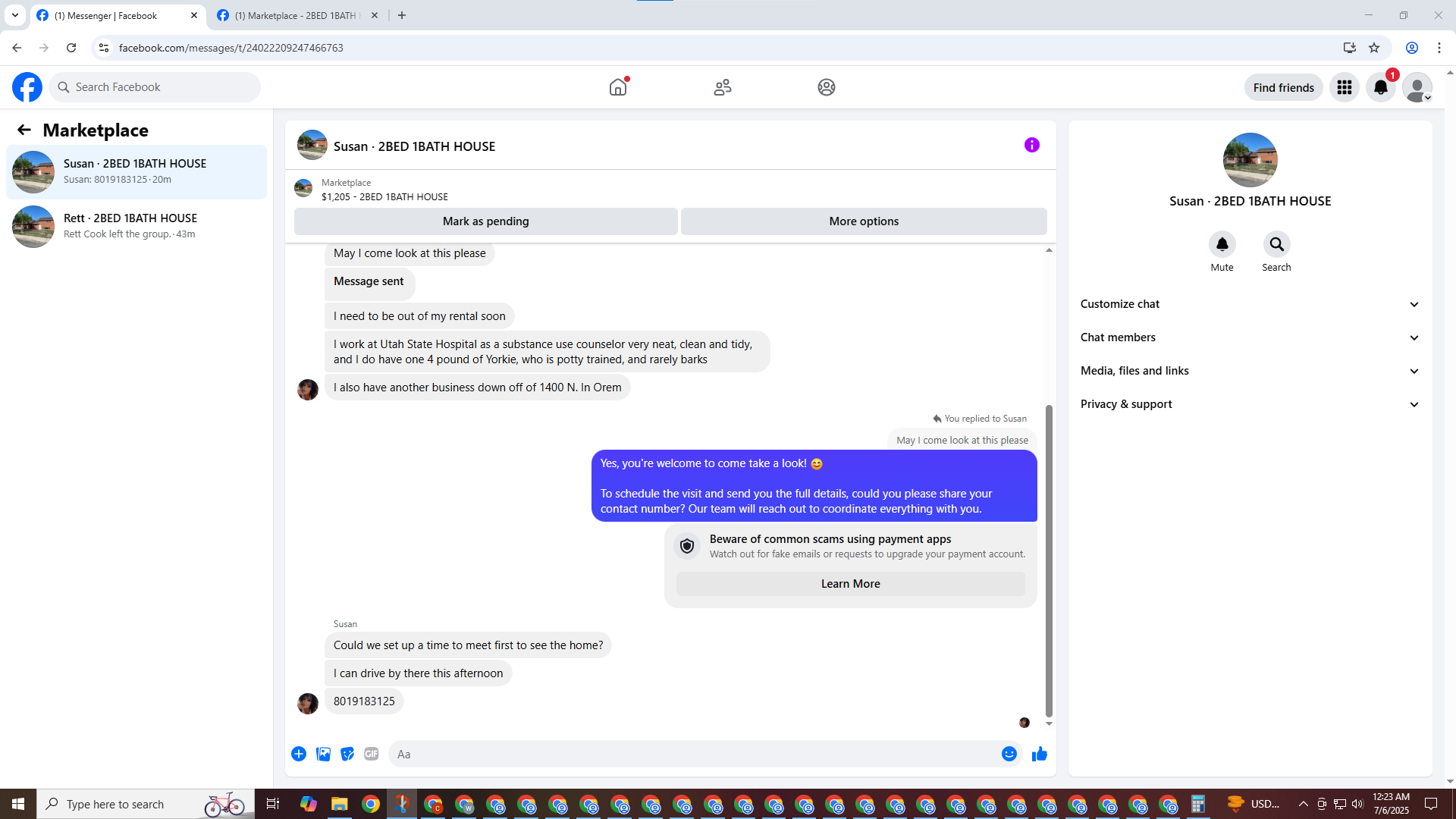Choose a sticker from composer

347,754
